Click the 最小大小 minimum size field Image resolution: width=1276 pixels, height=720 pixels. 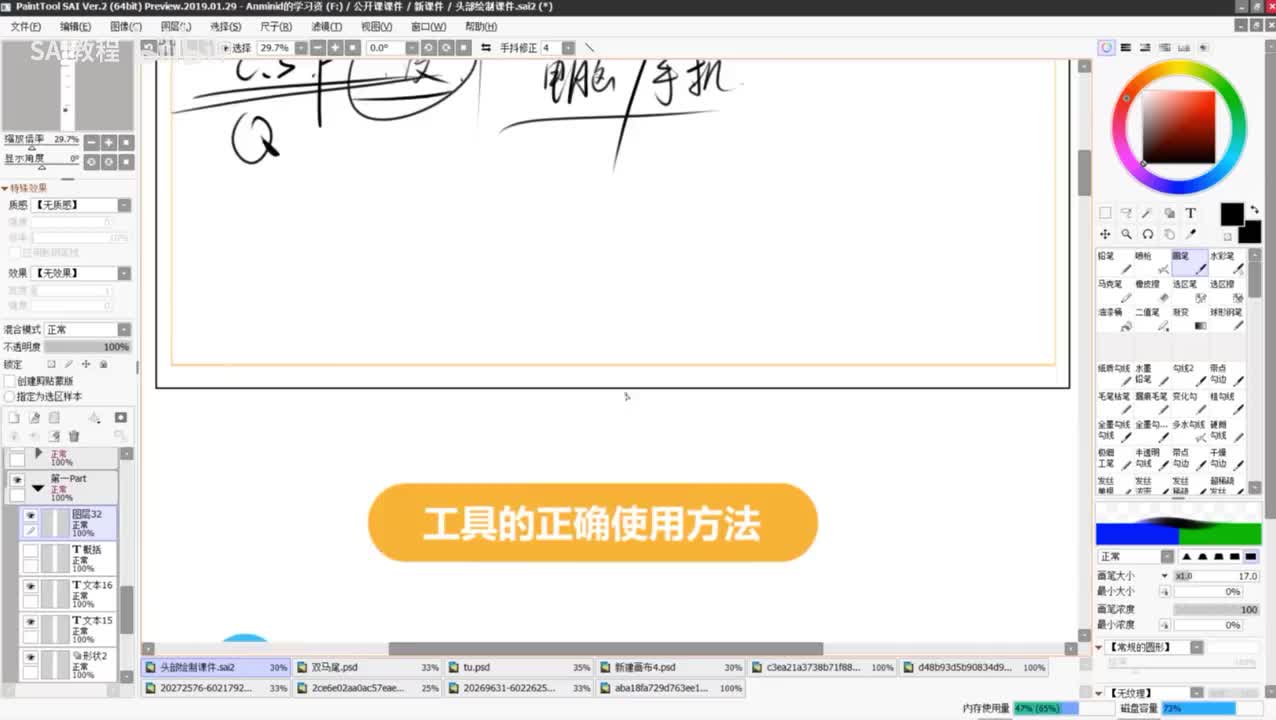1209,592
